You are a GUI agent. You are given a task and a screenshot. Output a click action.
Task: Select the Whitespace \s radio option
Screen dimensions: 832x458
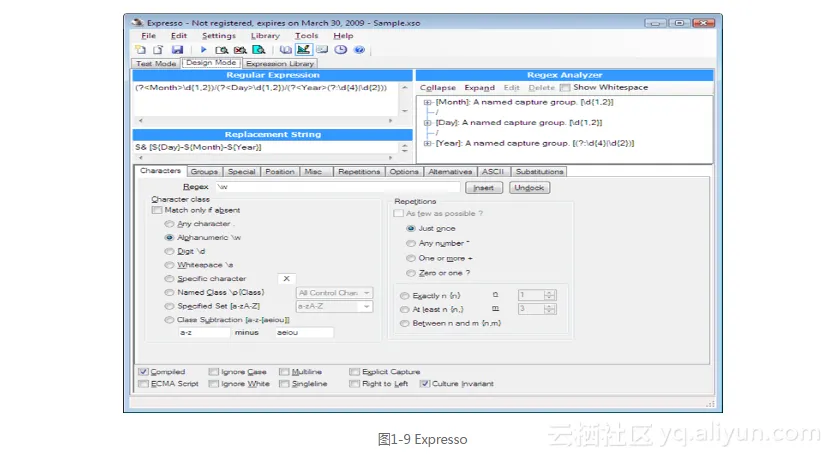pyautogui.click(x=169, y=265)
